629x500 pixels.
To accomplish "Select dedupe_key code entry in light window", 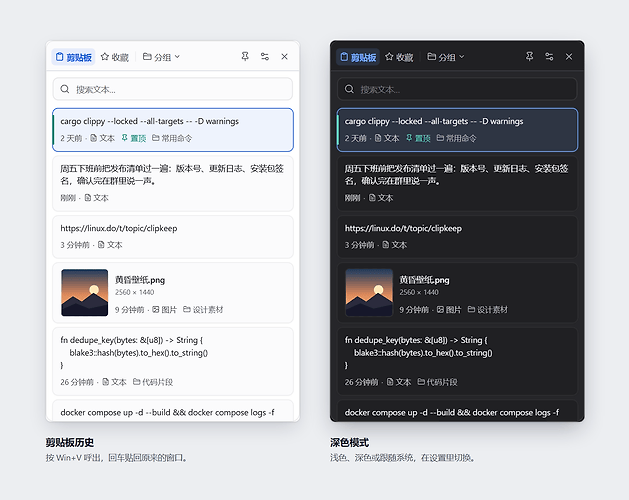I will (173, 361).
